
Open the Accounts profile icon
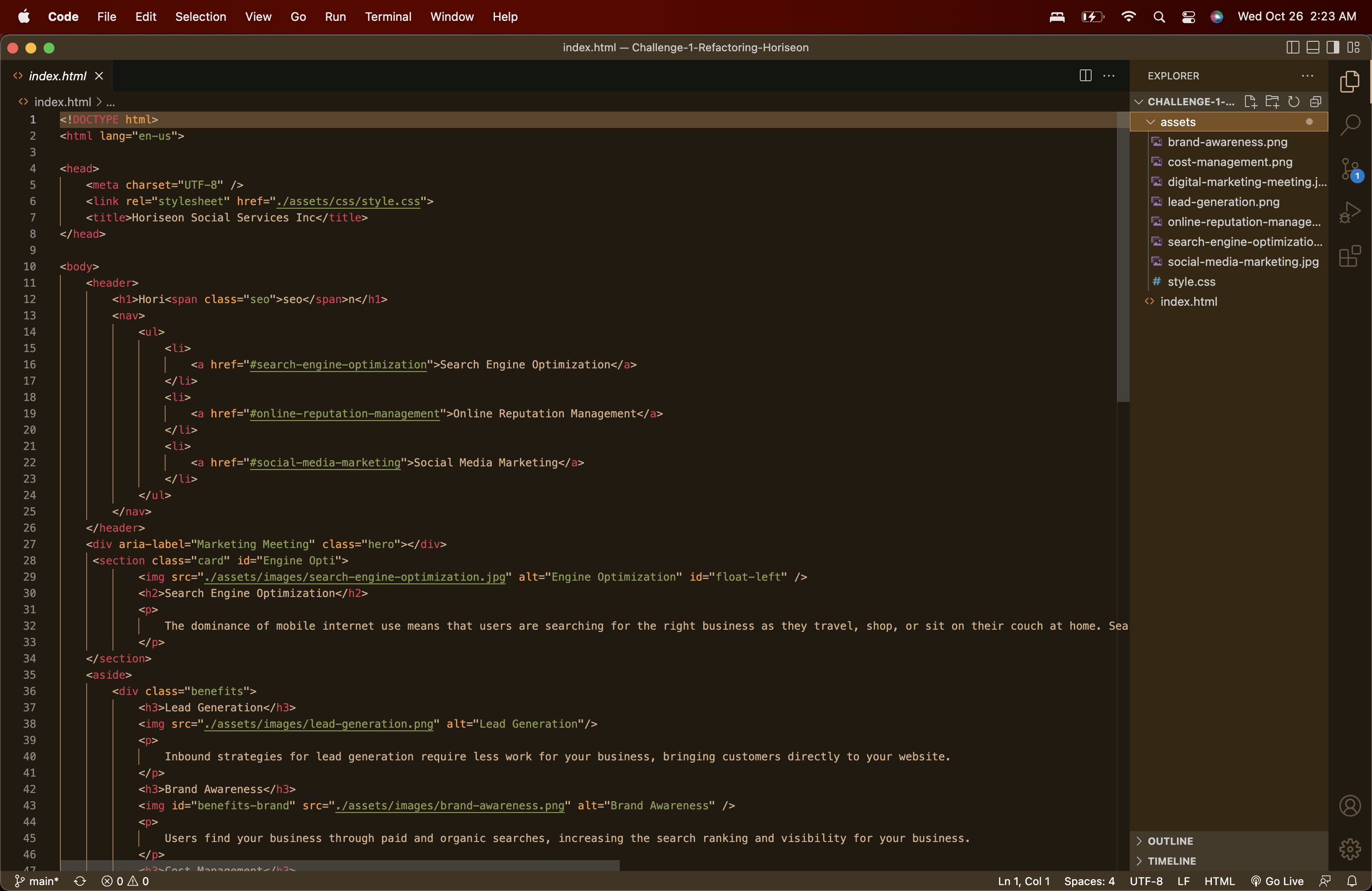pos(1350,806)
